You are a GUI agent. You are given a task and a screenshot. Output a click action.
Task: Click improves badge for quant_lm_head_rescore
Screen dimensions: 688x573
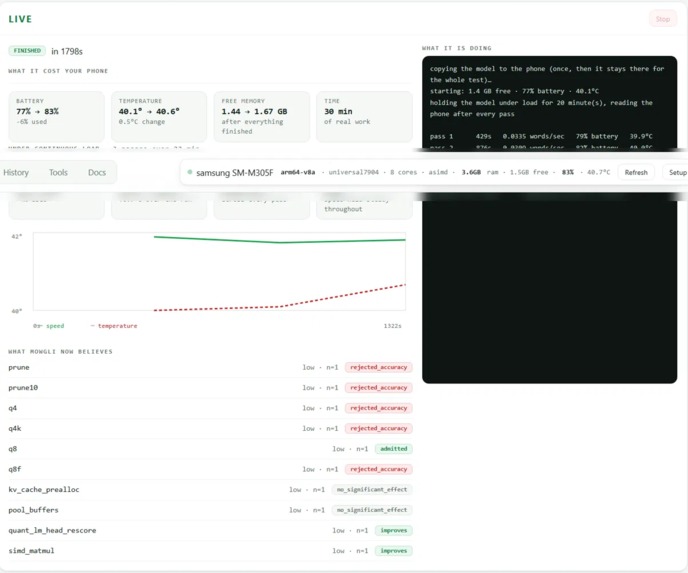[x=394, y=530]
